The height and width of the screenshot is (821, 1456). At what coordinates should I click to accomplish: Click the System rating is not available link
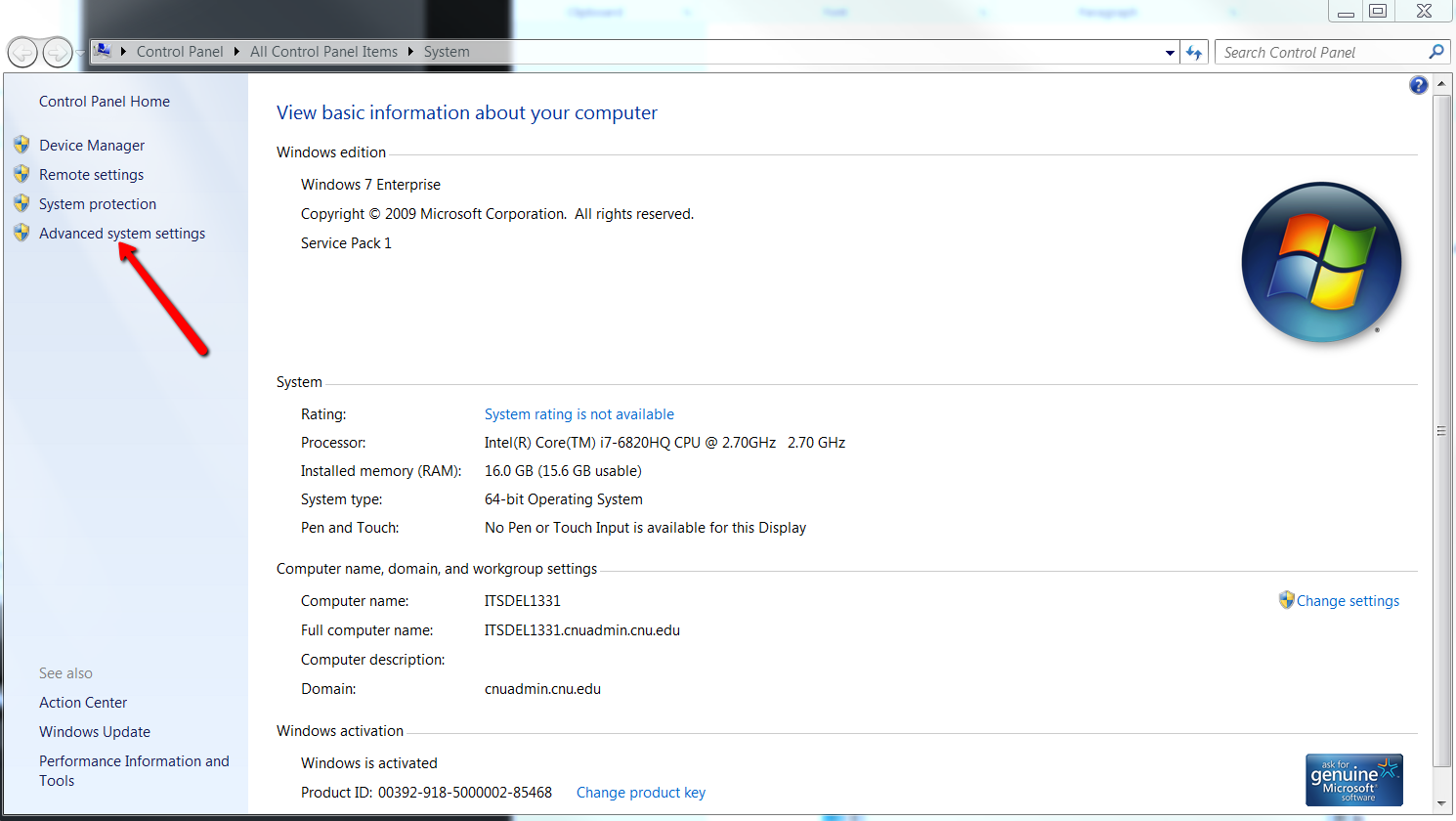[579, 414]
